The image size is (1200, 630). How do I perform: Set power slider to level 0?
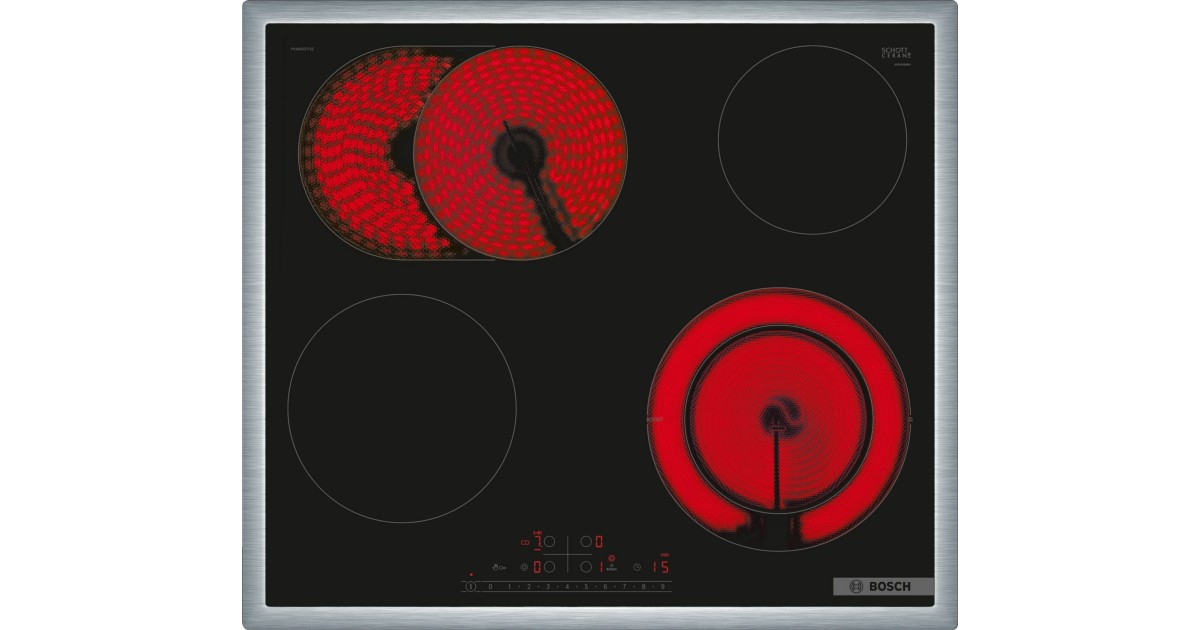490,586
